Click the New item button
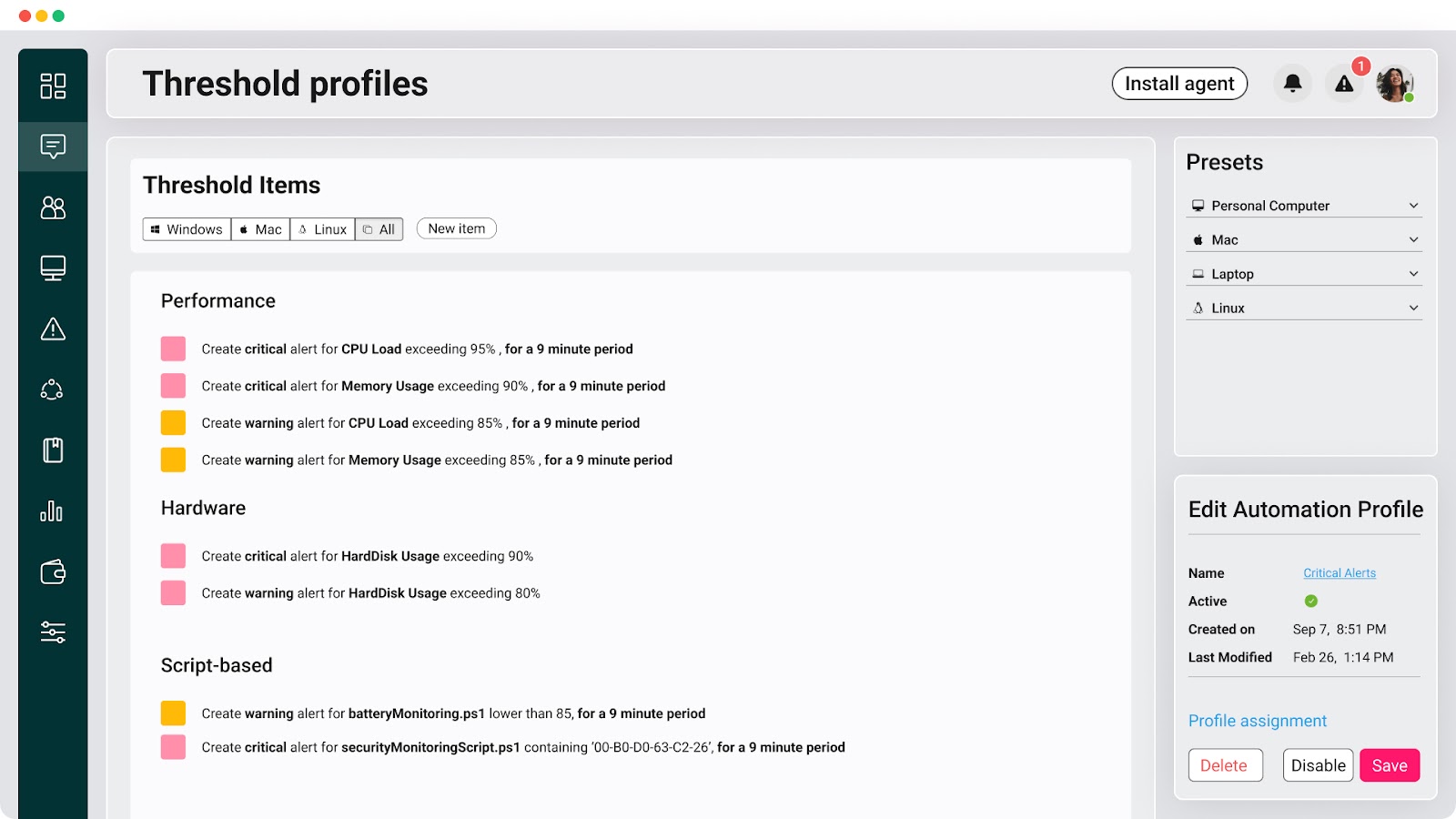This screenshot has height=819, width=1456. (x=456, y=228)
